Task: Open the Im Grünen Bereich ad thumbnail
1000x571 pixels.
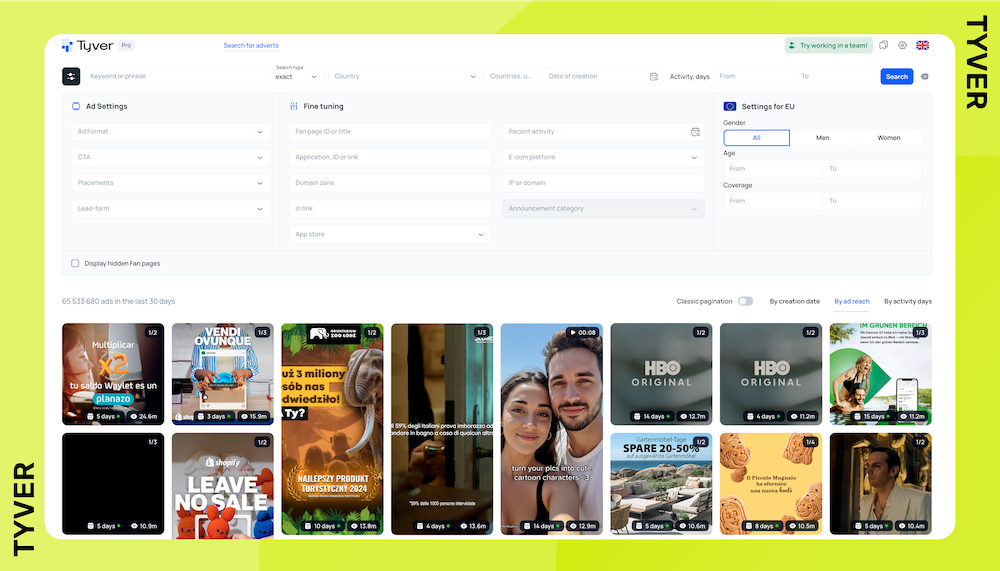Action: [x=881, y=374]
